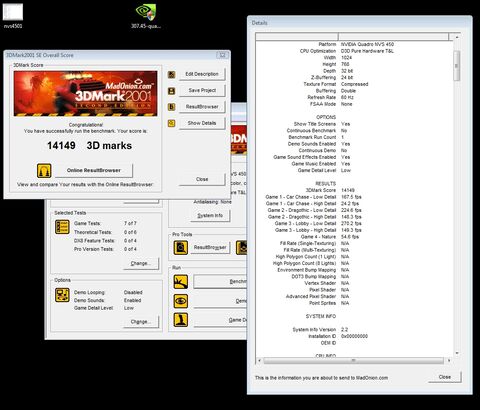Click the Edit Description icon
This screenshot has width=480, height=410.
click(x=171, y=74)
